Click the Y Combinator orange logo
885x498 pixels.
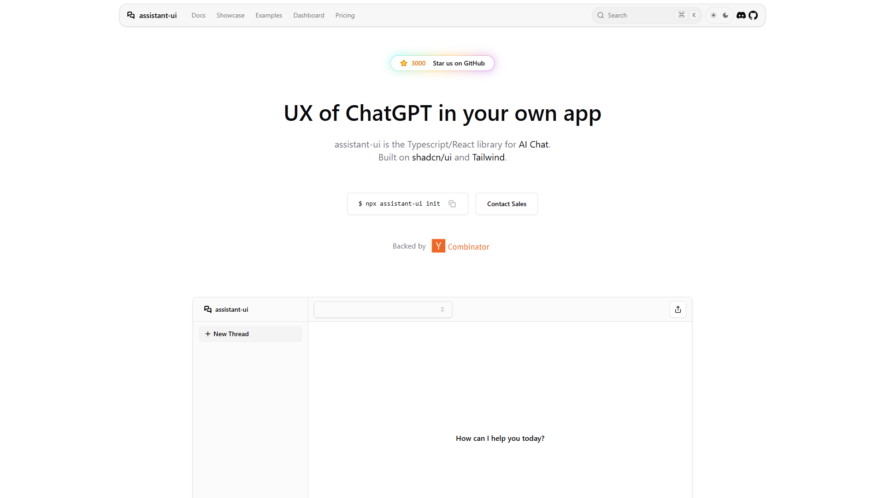point(439,246)
